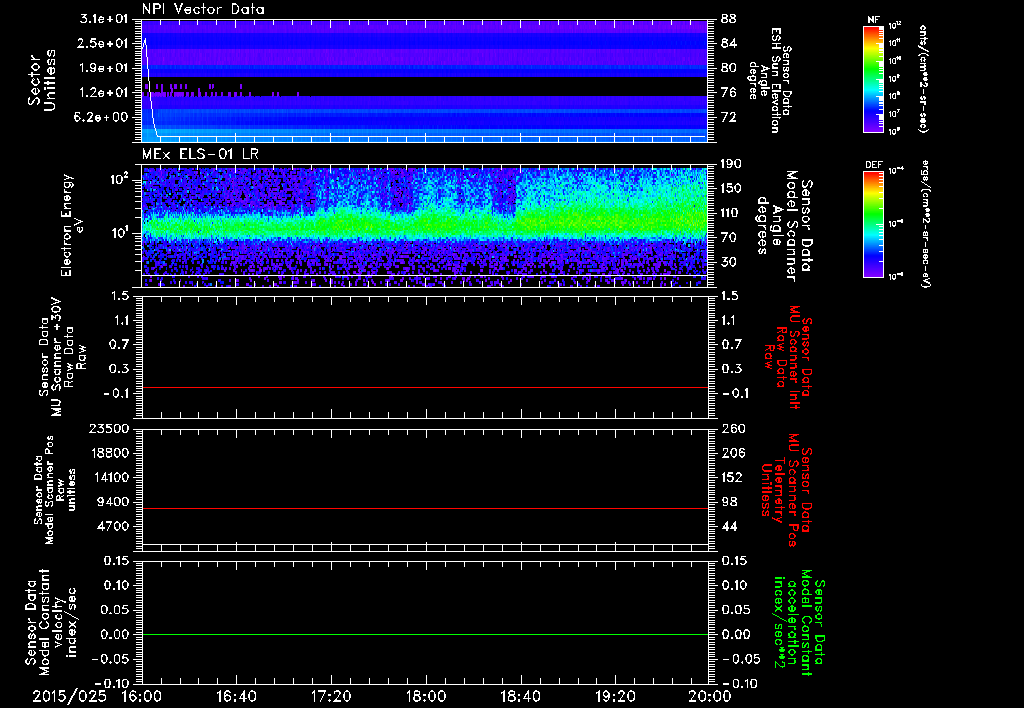Click the 190 scanner angle tick
The image size is (1024, 708).
[733, 164]
